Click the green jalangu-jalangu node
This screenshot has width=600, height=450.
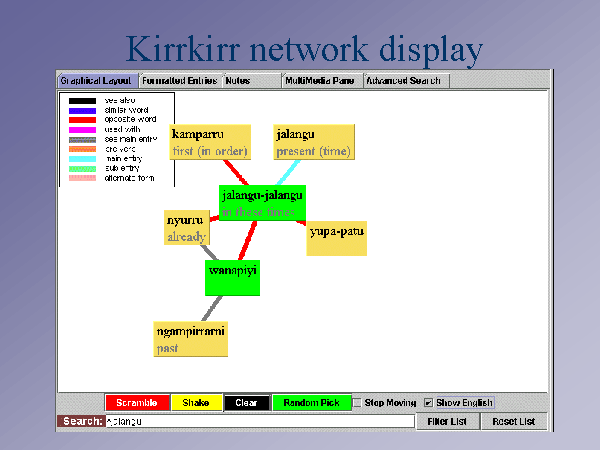(x=262, y=203)
